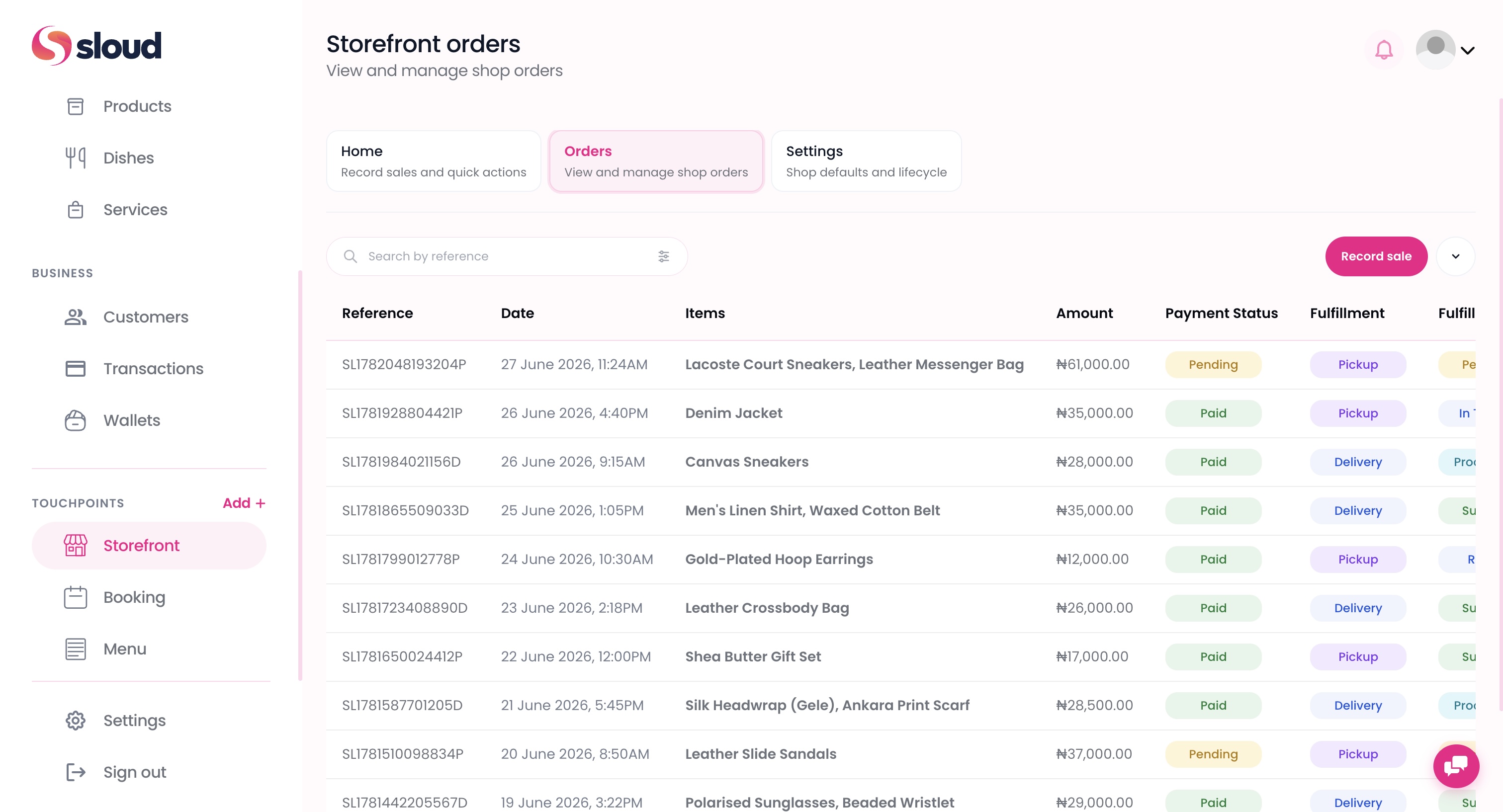Switch to the Home tab
1503x812 pixels.
tap(434, 161)
